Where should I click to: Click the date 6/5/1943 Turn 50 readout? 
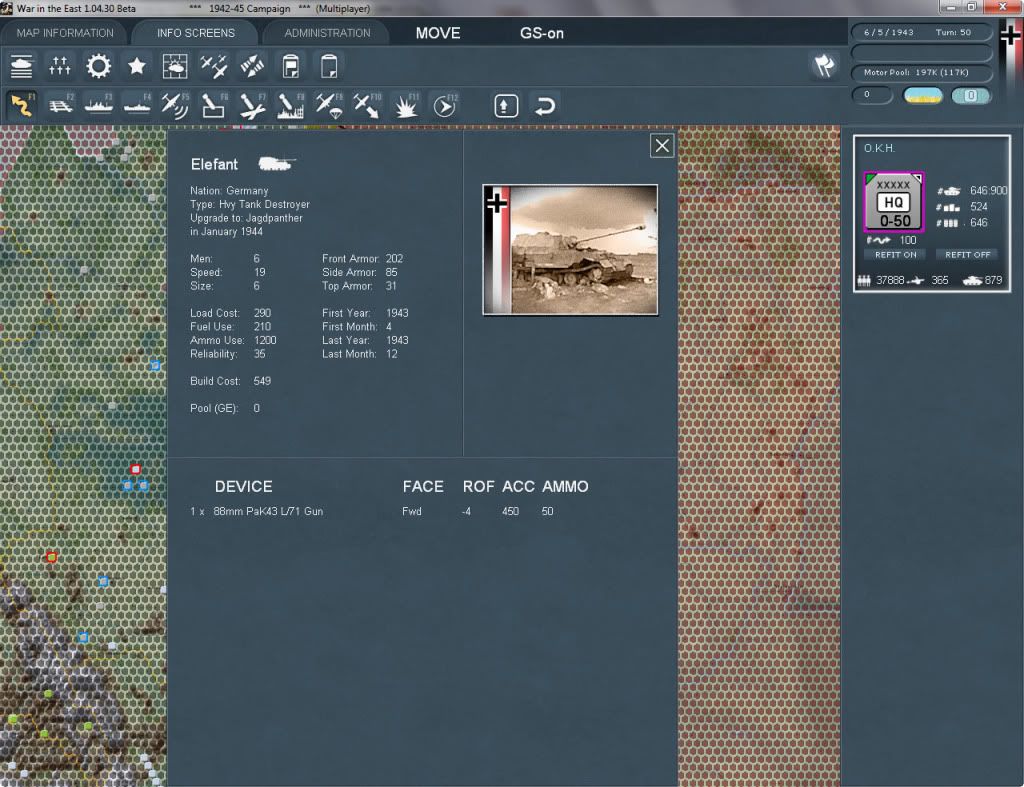(920, 32)
